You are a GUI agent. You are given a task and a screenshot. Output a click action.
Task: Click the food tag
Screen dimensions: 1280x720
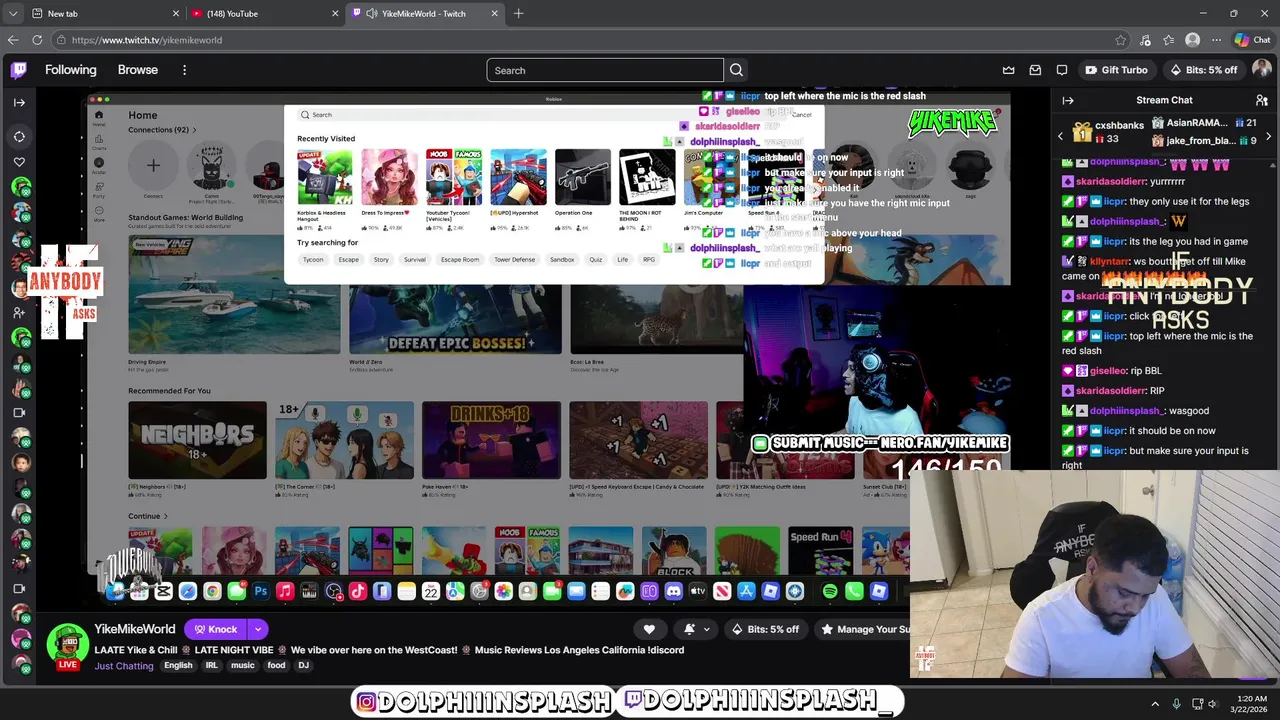276,665
